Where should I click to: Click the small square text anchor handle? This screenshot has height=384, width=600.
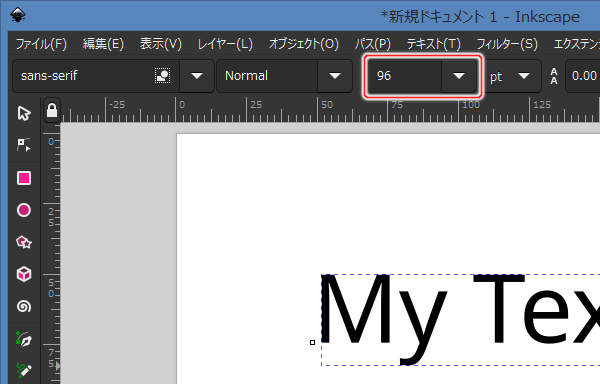click(x=312, y=342)
